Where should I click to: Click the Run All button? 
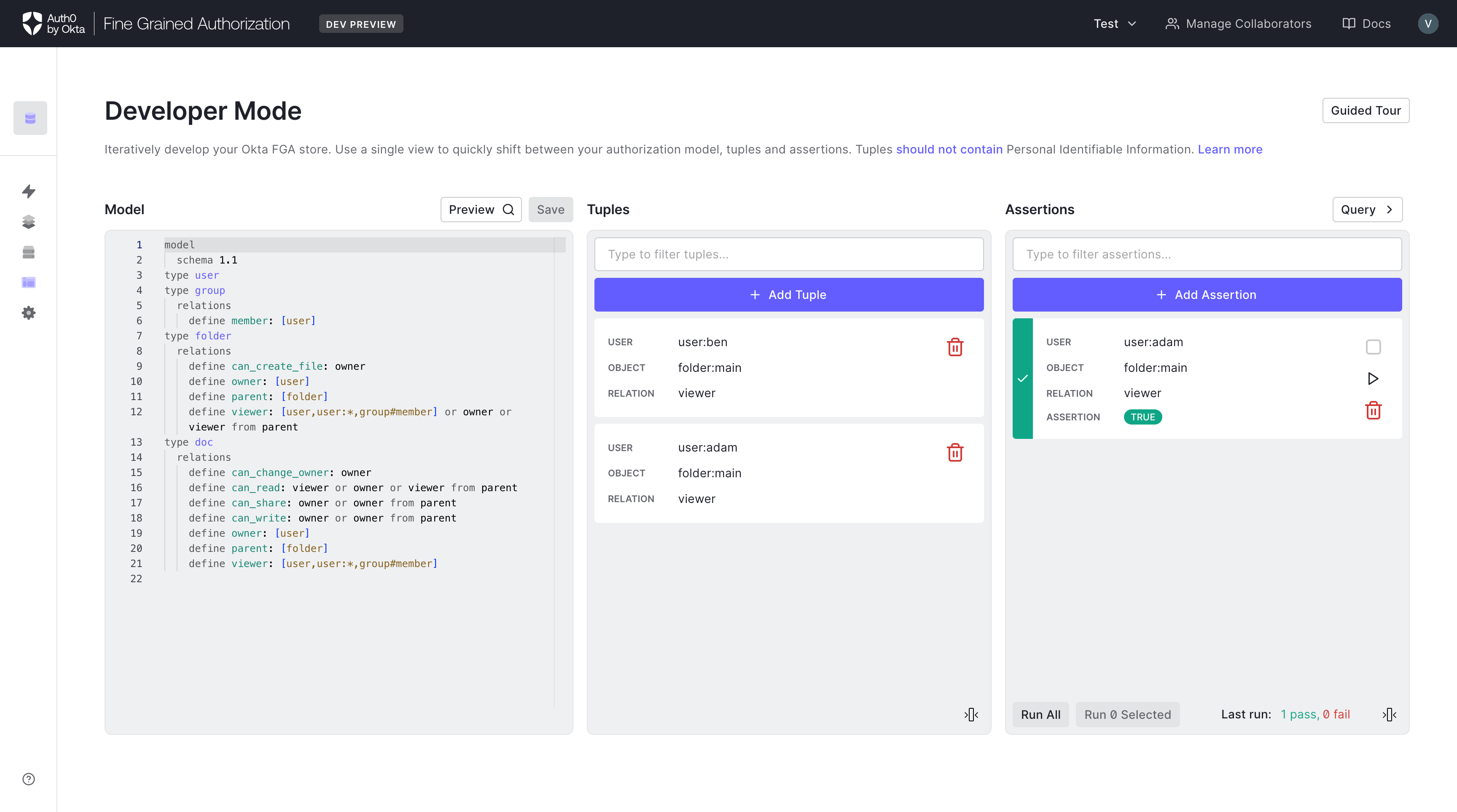pos(1040,714)
